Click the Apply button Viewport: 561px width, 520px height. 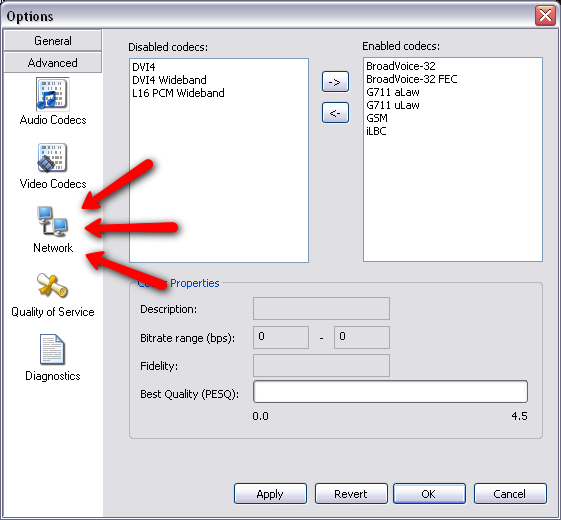click(x=270, y=494)
